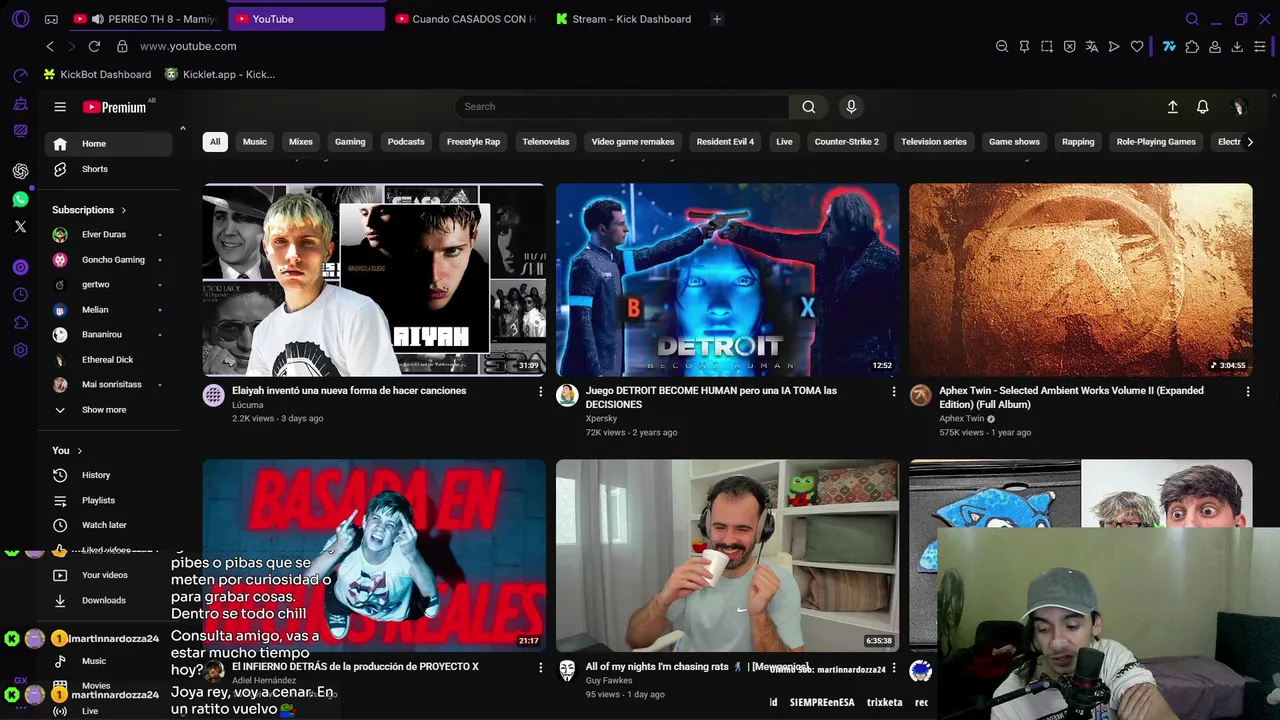Open Detroit Become Human video thumbnail
Image resolution: width=1280 pixels, height=720 pixels.
727,280
